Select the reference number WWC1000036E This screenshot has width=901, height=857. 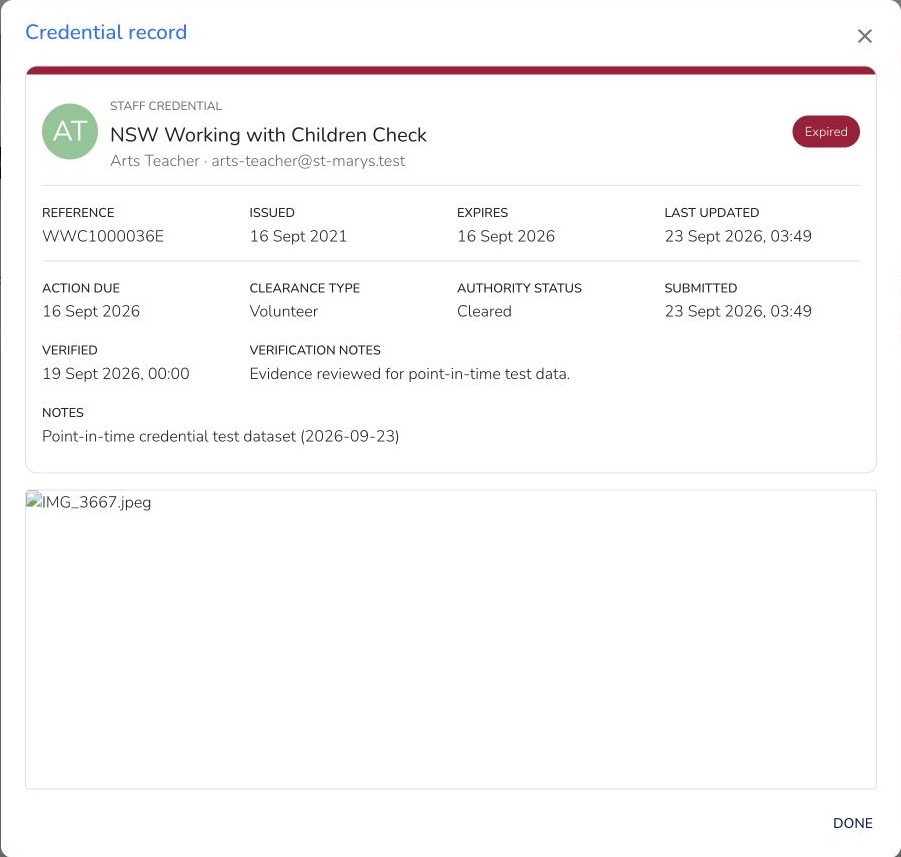103,236
